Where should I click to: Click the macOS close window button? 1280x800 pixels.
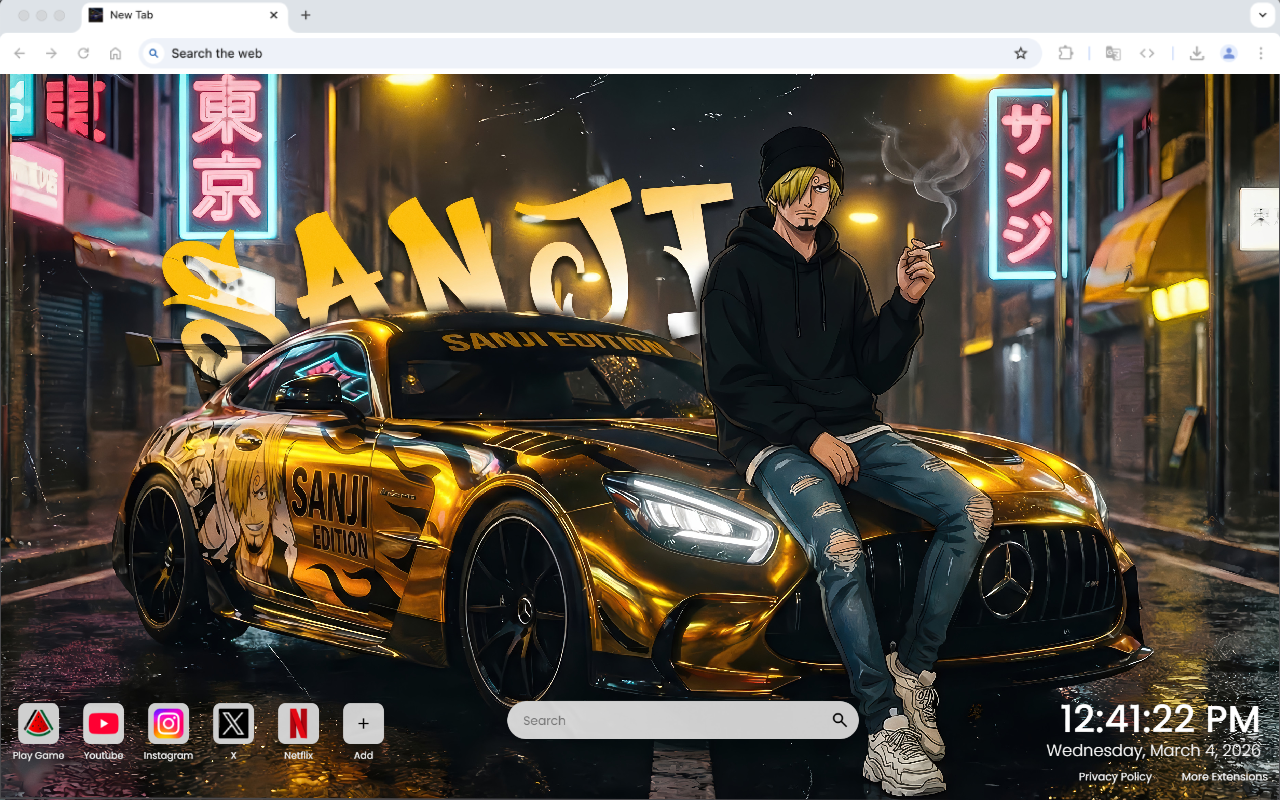(x=22, y=16)
